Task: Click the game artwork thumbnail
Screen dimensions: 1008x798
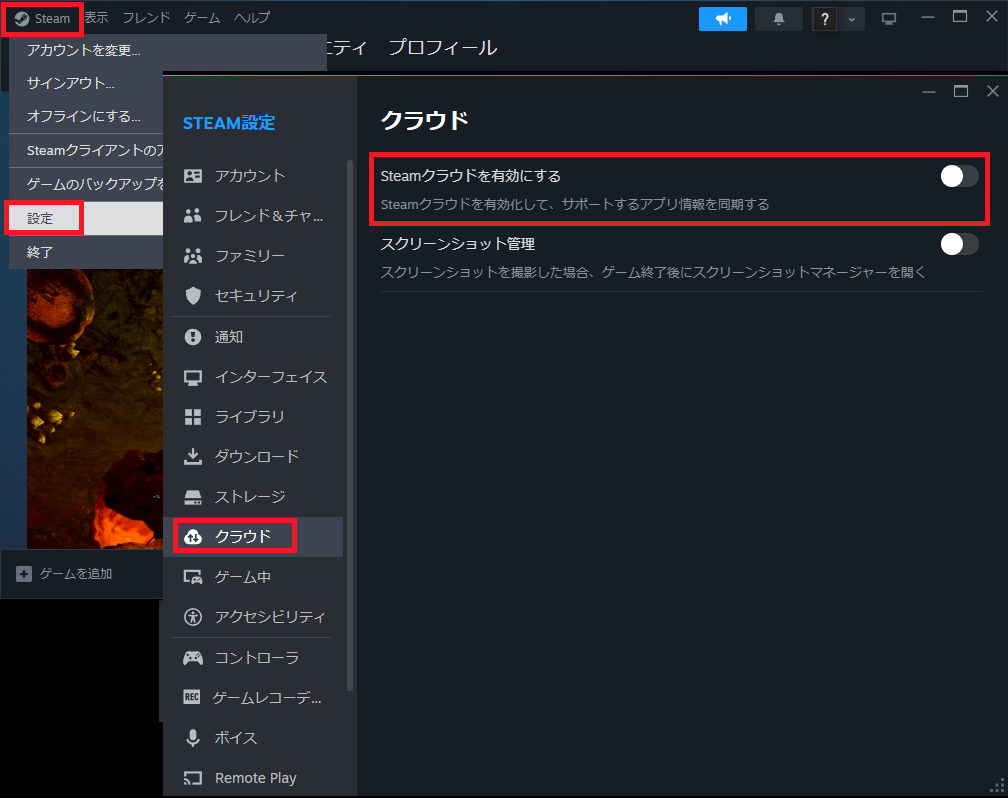Action: coord(94,409)
